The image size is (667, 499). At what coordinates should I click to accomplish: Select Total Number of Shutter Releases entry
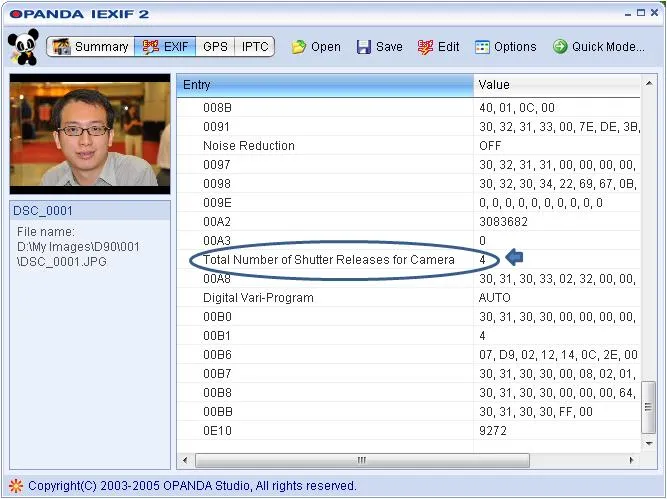click(x=408, y=260)
